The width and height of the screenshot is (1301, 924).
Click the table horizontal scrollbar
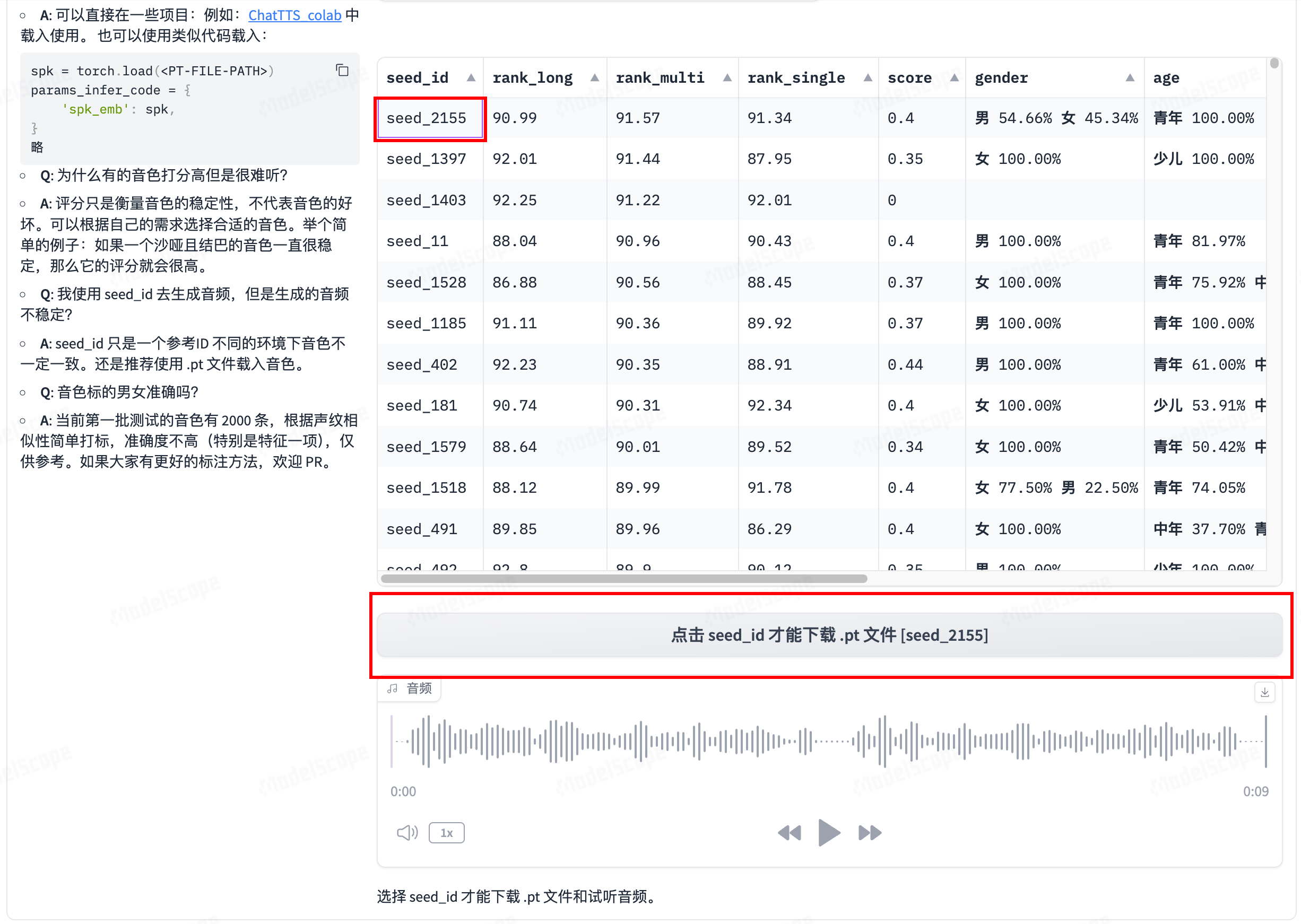pyautogui.click(x=623, y=579)
